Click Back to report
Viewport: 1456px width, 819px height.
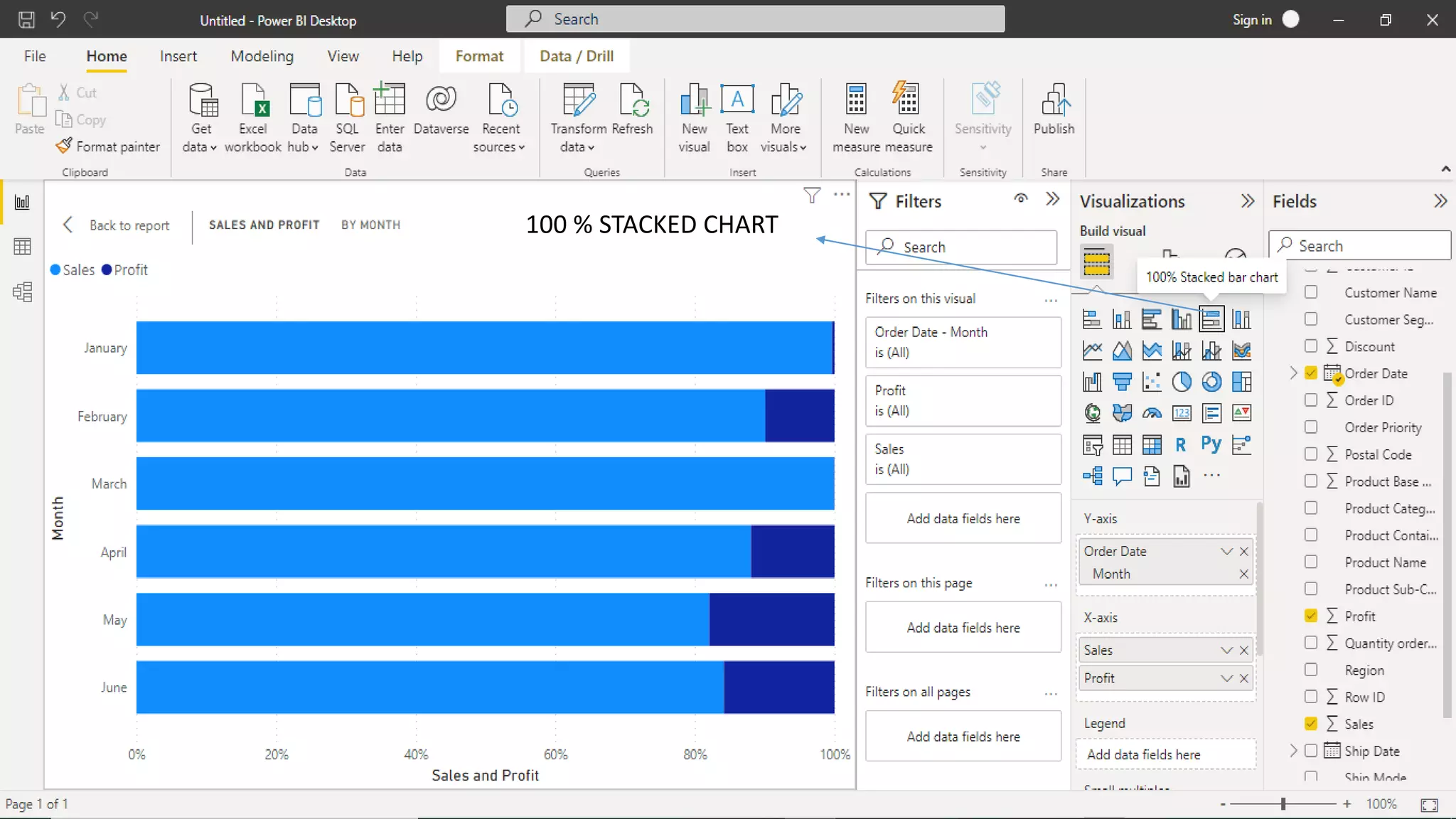coord(117,225)
